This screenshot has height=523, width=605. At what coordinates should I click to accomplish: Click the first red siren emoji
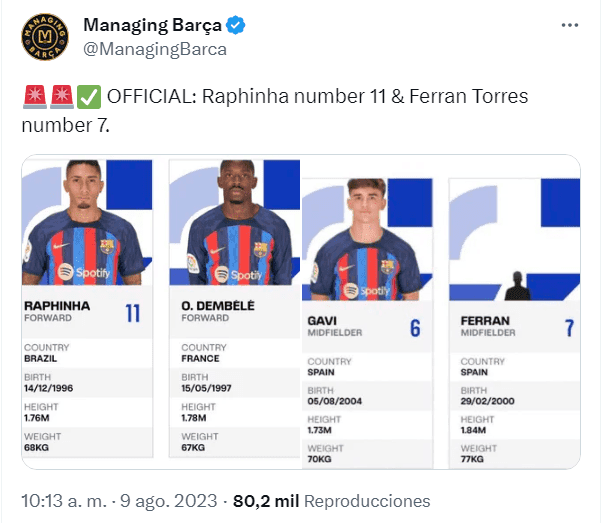[33, 97]
